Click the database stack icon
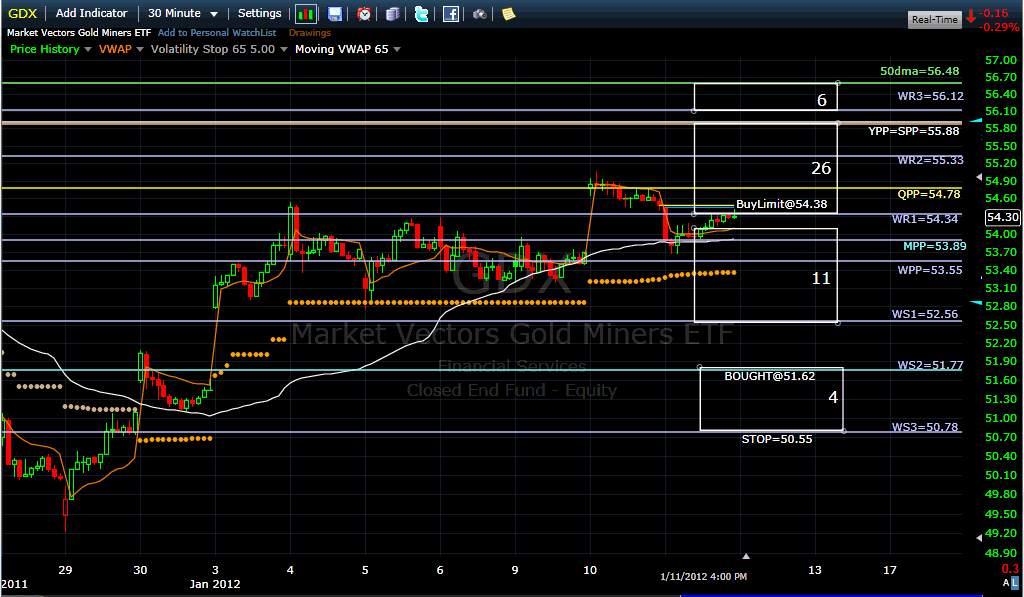Viewport: 1024px width, 597px height. pos(392,14)
